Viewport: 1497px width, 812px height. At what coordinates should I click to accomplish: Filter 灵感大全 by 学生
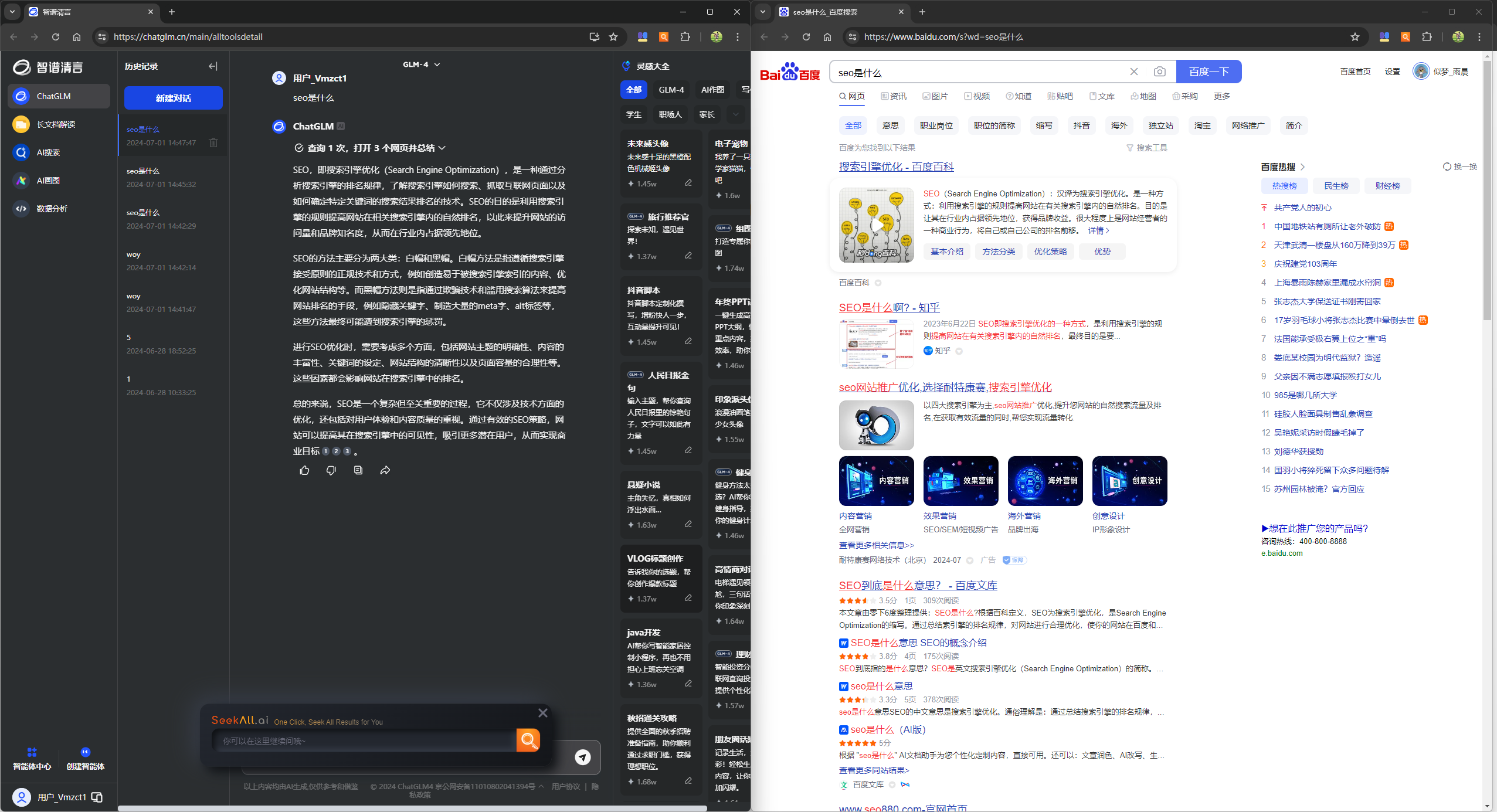634,114
